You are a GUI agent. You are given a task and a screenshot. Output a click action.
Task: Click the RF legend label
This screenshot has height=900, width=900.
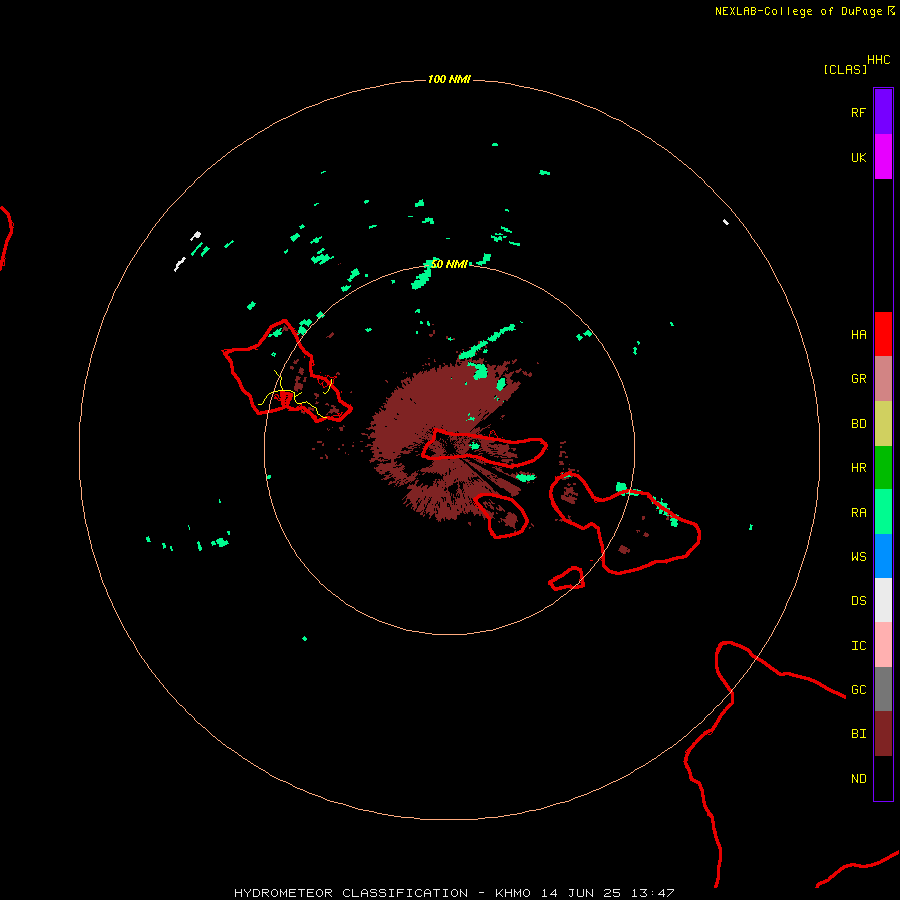858,113
